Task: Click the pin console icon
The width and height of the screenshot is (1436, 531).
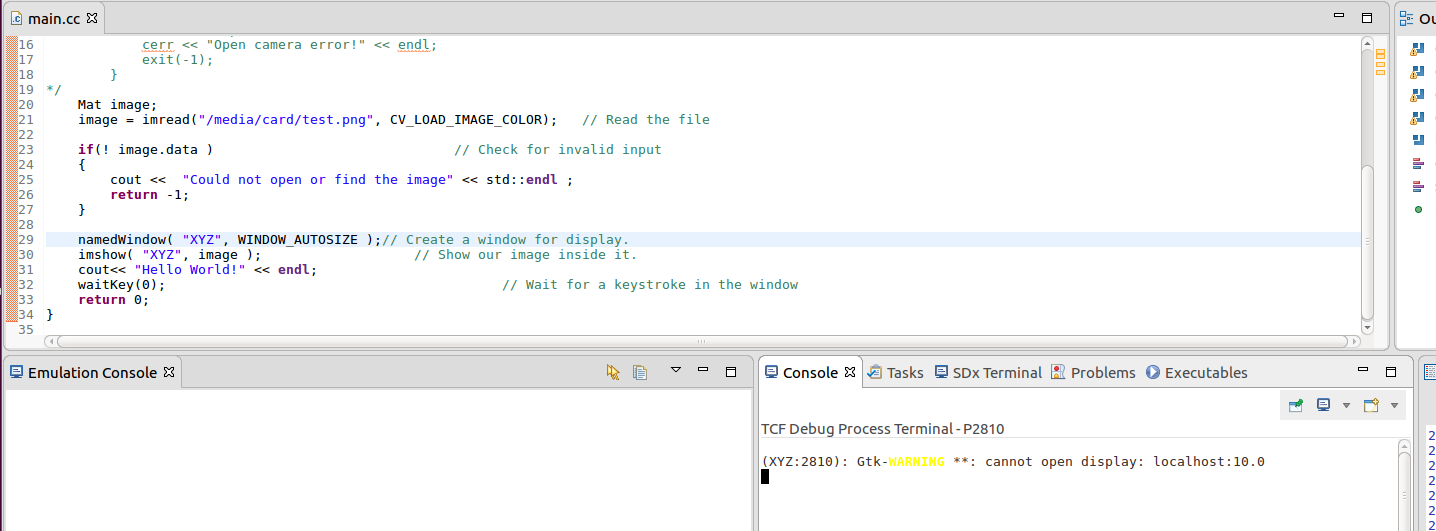Action: pyautogui.click(x=1296, y=405)
